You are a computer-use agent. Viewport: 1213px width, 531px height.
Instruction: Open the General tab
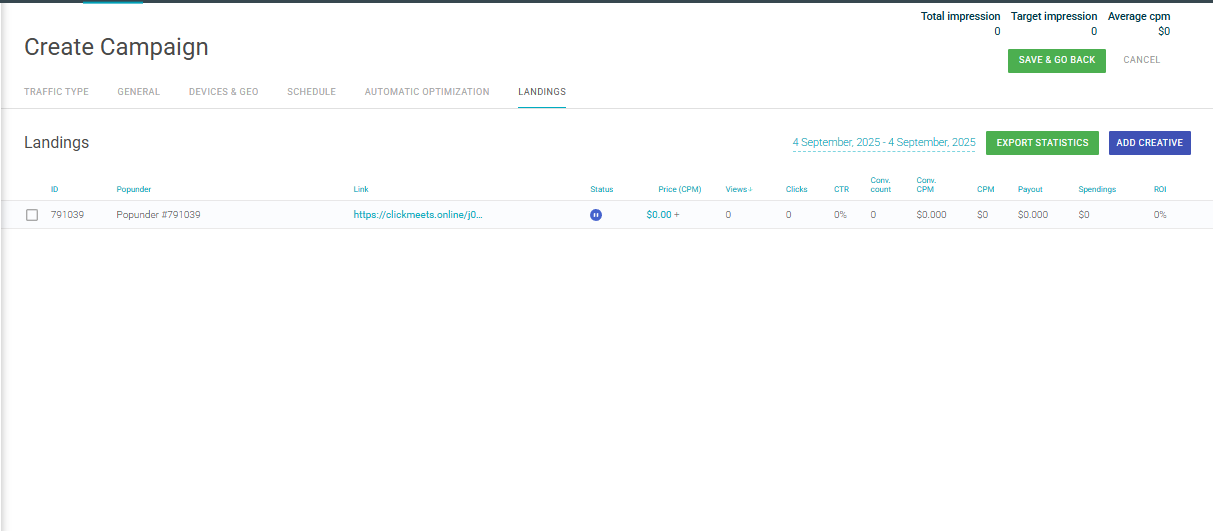click(138, 92)
